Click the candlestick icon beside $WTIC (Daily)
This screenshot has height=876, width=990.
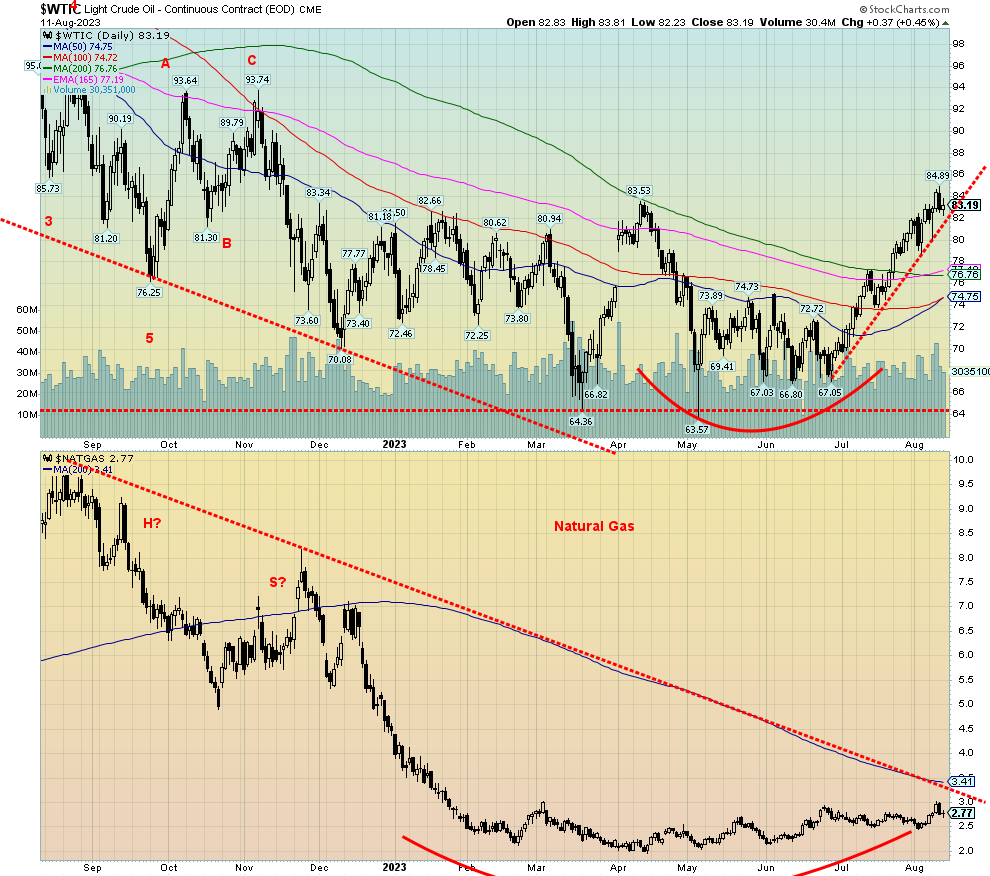pyautogui.click(x=46, y=35)
